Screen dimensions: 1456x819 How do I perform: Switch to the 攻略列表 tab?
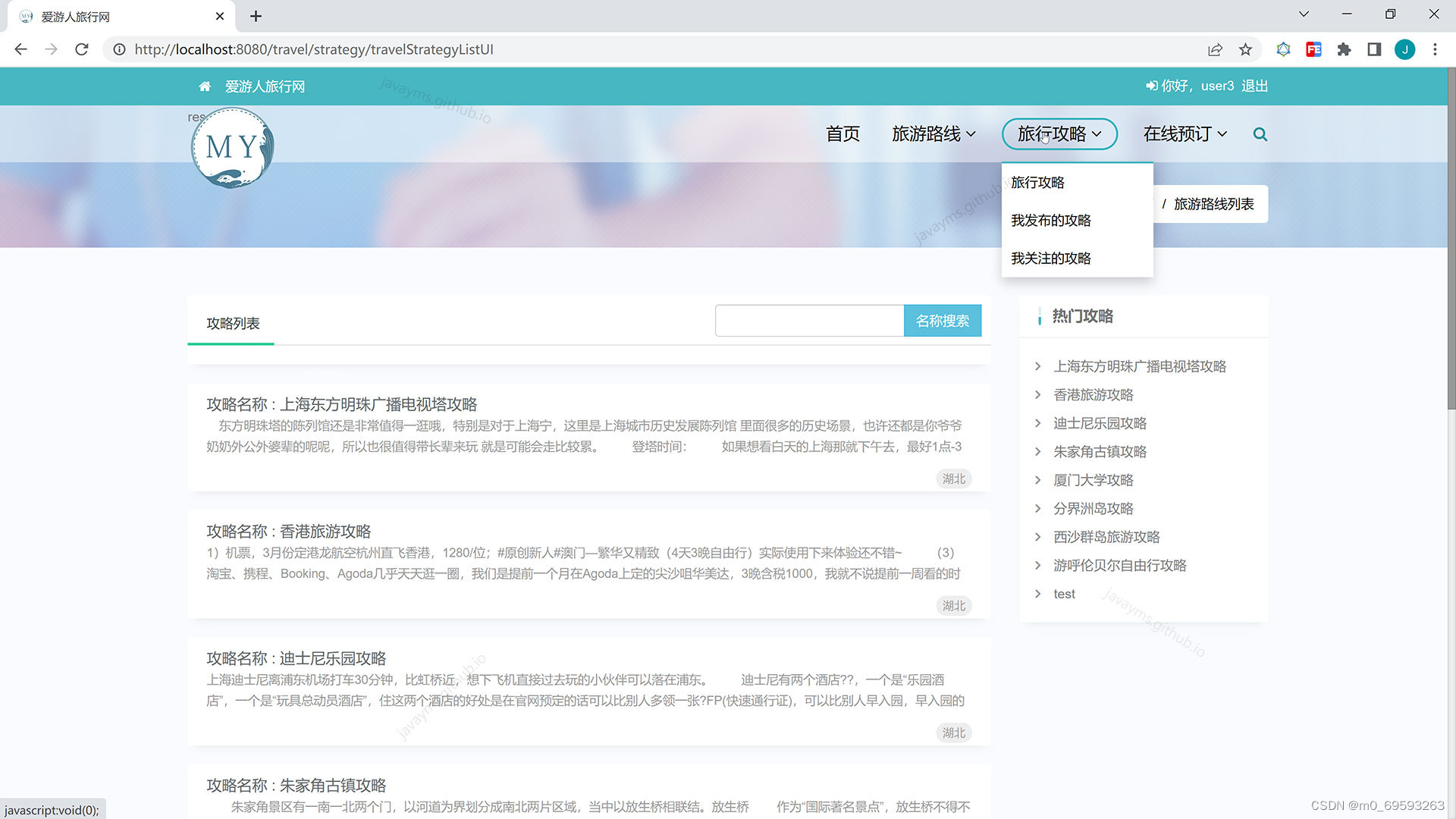(233, 324)
